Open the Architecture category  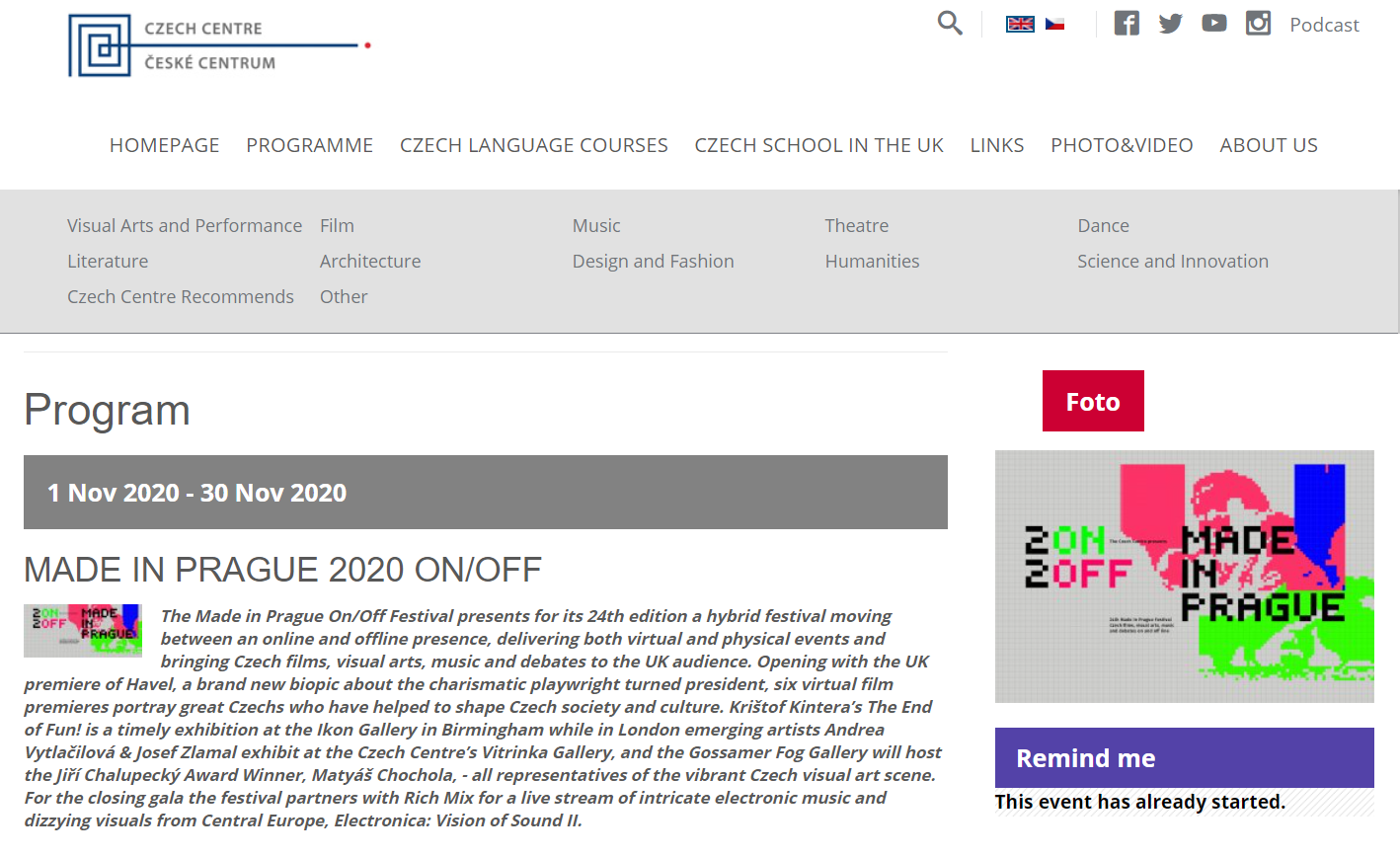tap(370, 262)
